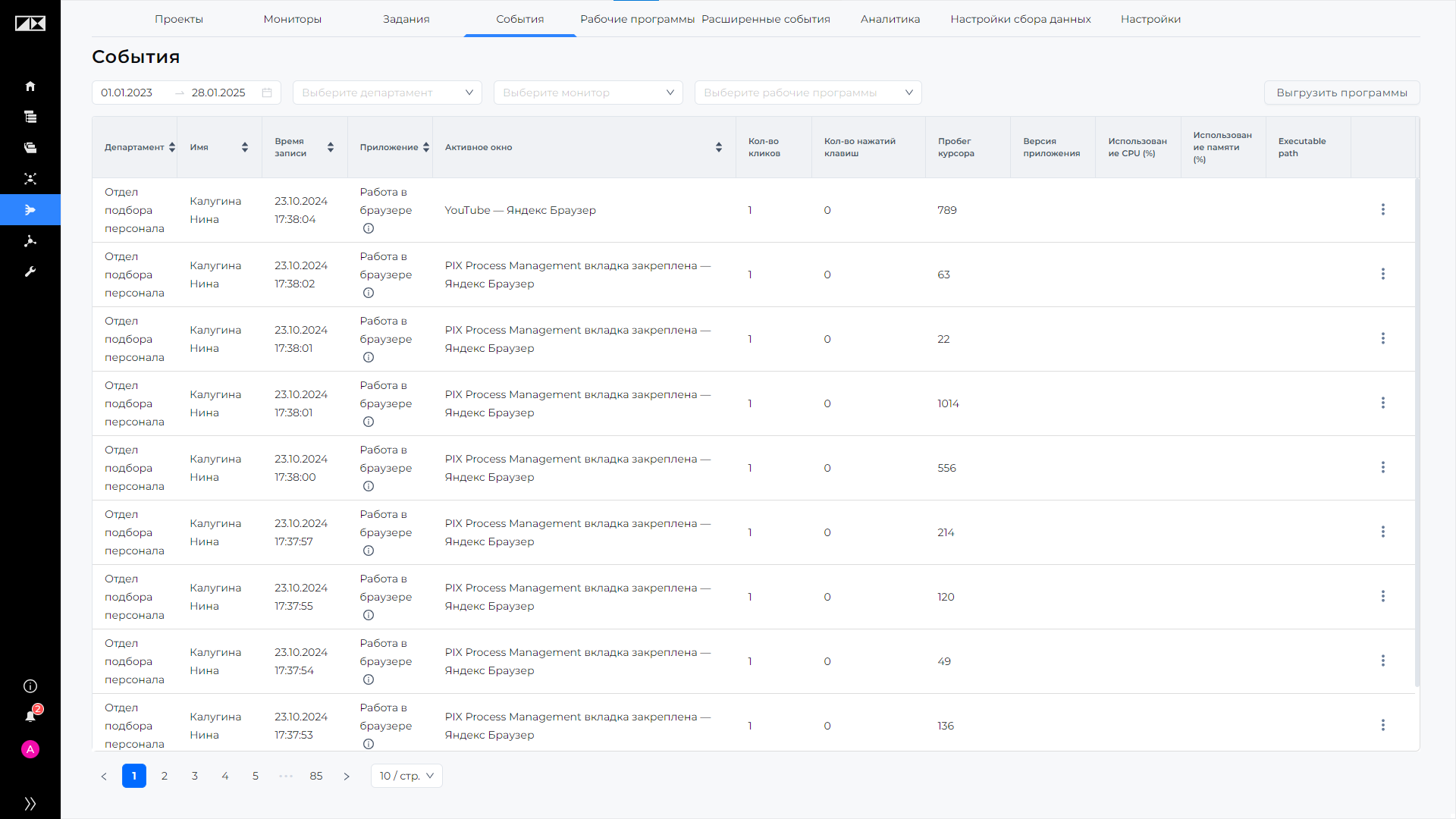Go to page 5
This screenshot has height=819, width=1456.
[256, 776]
